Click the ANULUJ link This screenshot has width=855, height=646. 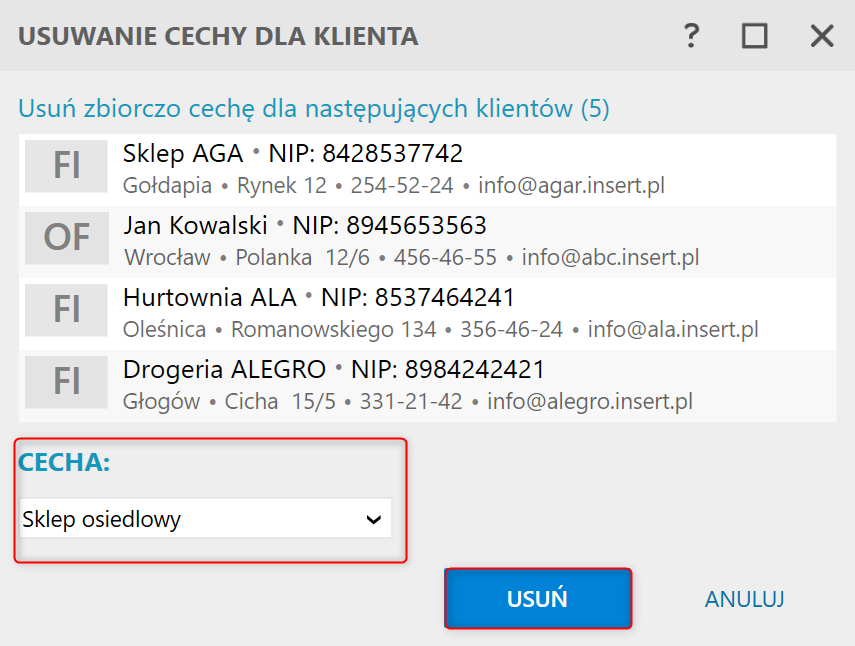[x=744, y=599]
